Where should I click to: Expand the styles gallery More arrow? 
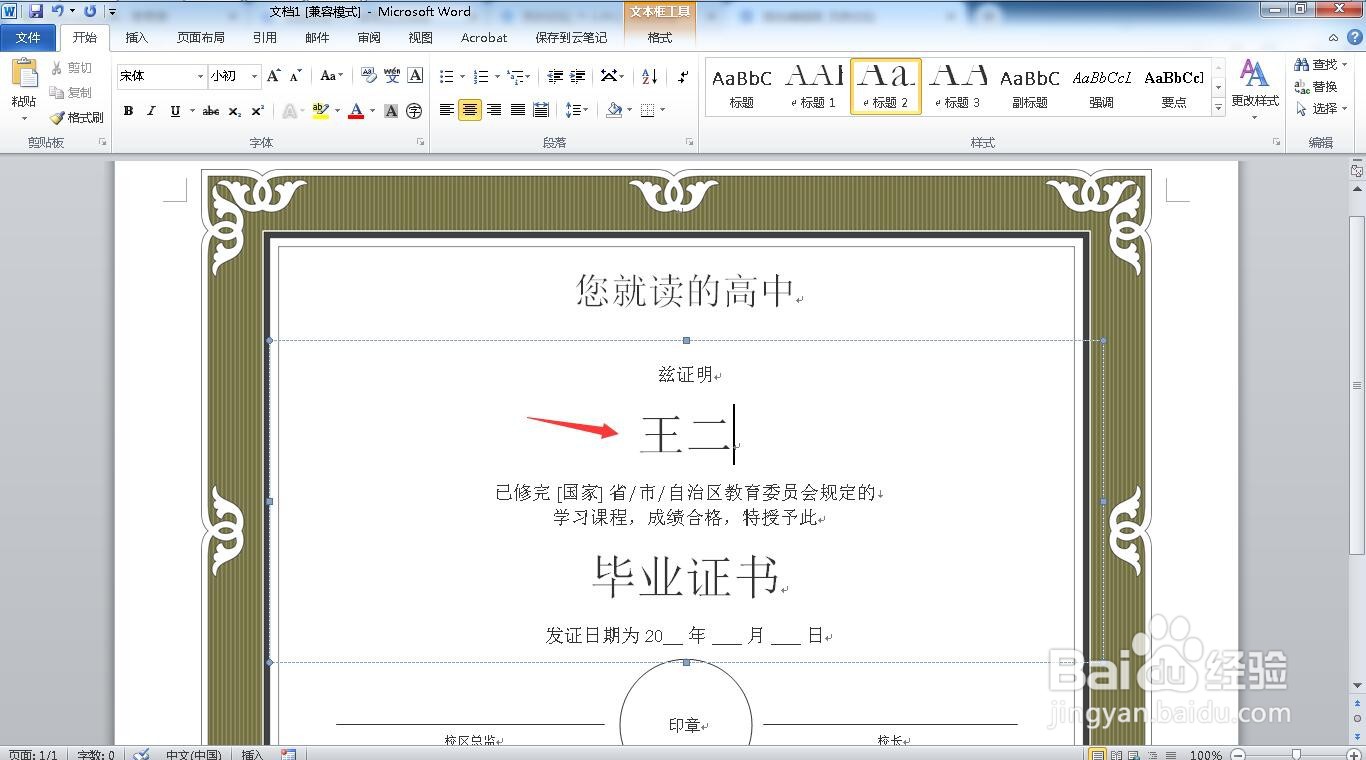(1218, 108)
